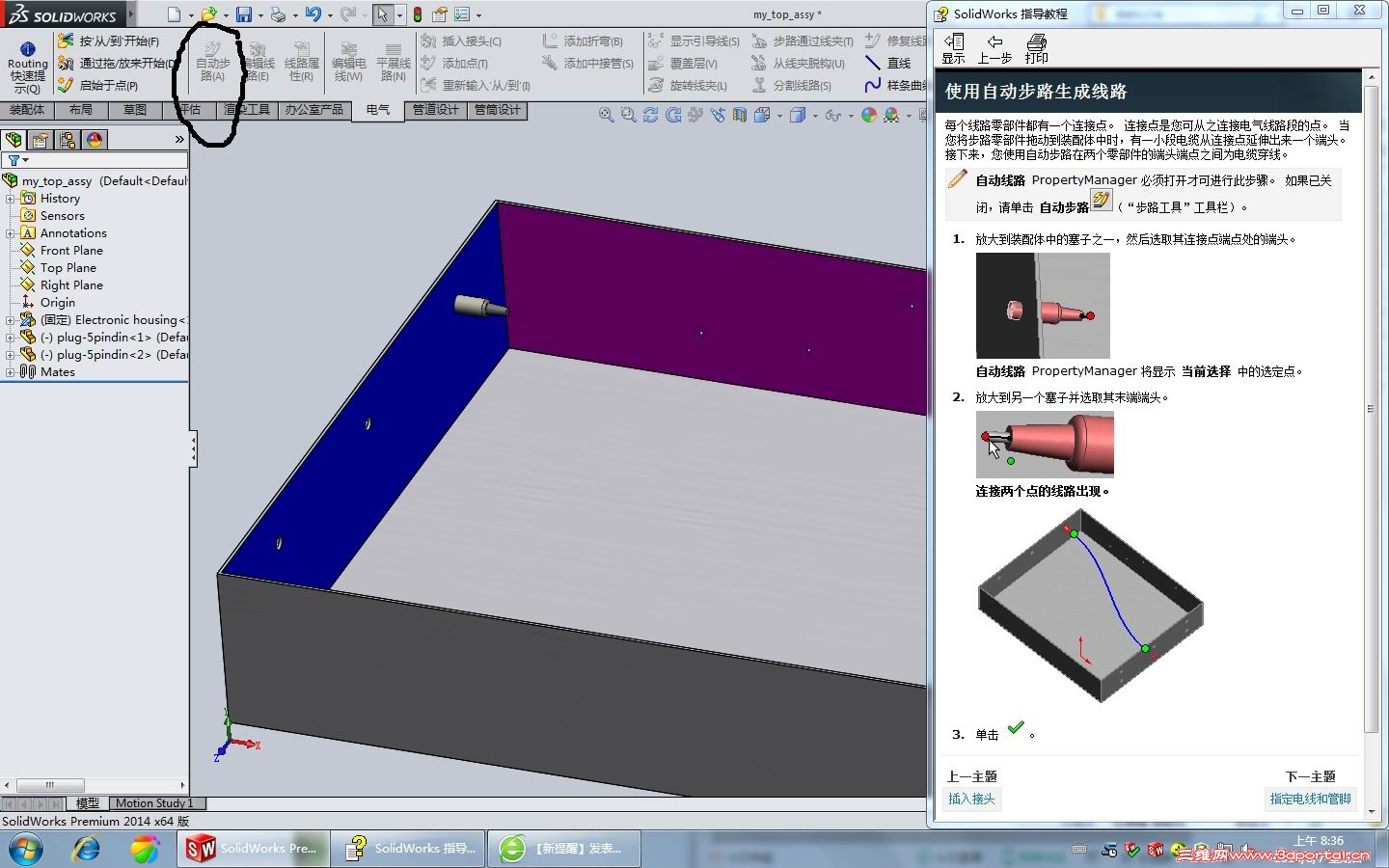Switch to the SolidWorks Premium taskbar button
The image size is (1389, 868).
click(x=253, y=849)
